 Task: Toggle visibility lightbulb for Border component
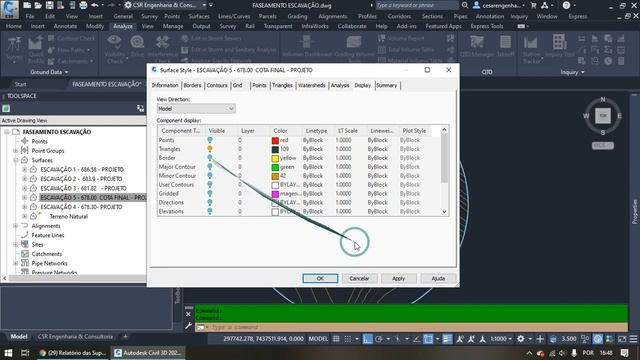click(210, 158)
